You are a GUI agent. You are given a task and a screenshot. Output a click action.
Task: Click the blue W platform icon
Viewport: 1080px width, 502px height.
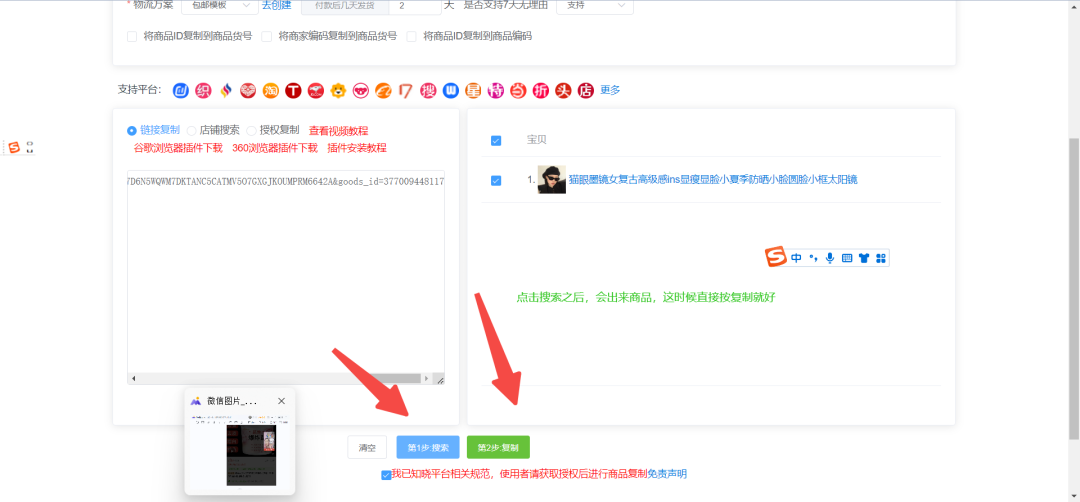pyautogui.click(x=450, y=90)
